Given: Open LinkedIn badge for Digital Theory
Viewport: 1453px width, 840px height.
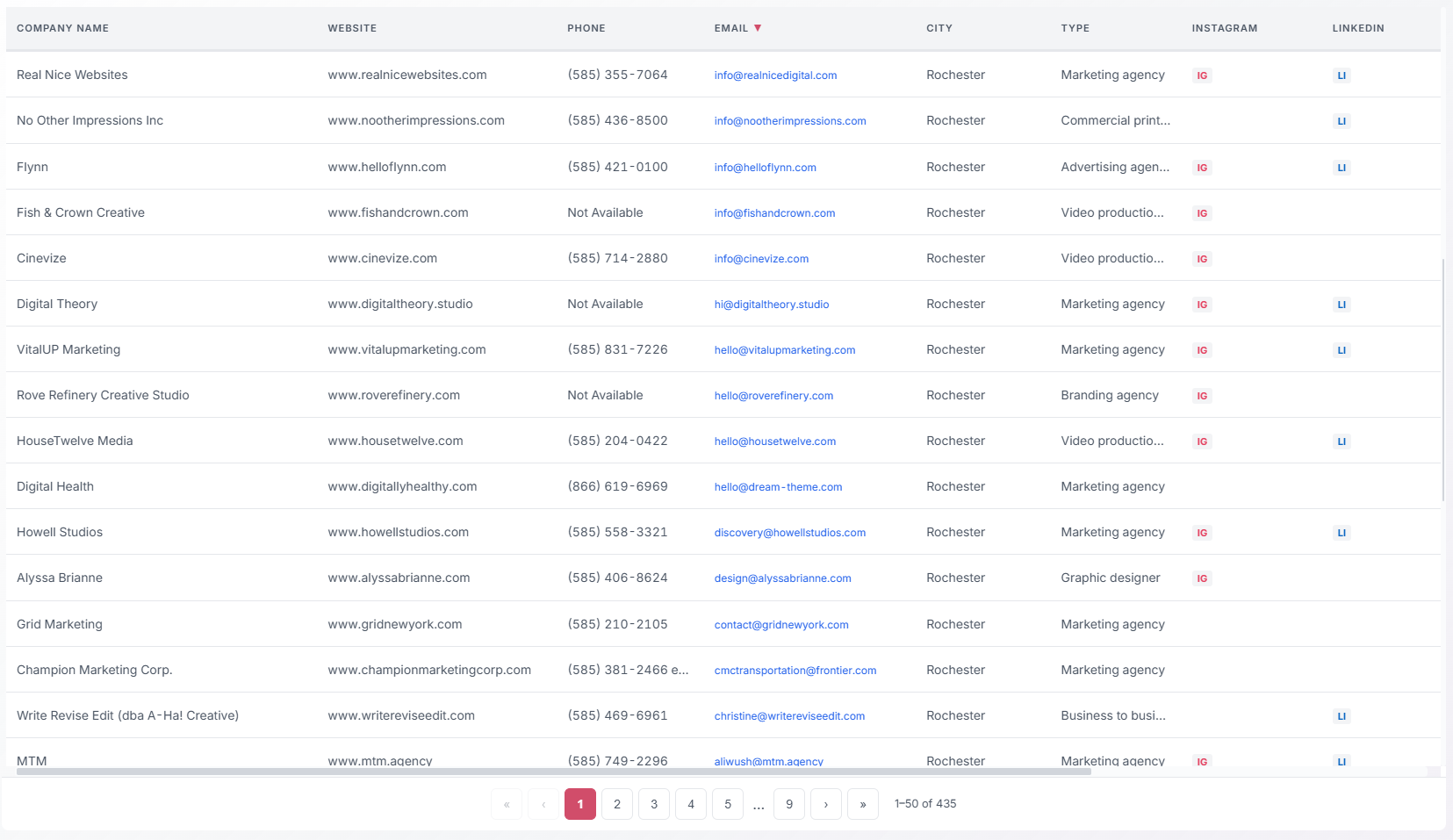Looking at the screenshot, I should coord(1342,305).
